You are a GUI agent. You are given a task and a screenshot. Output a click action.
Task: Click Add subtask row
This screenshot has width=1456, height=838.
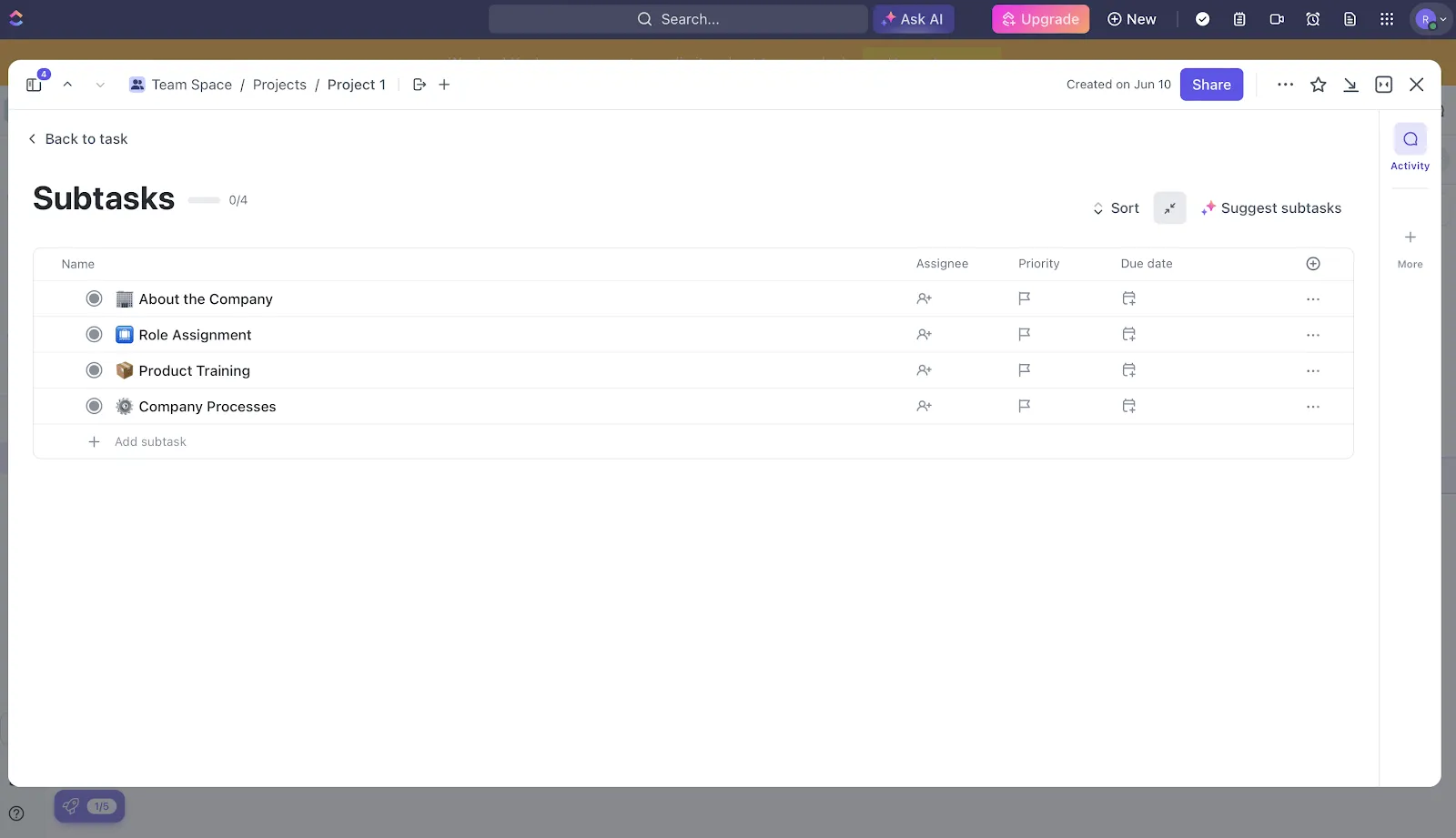[693, 442]
